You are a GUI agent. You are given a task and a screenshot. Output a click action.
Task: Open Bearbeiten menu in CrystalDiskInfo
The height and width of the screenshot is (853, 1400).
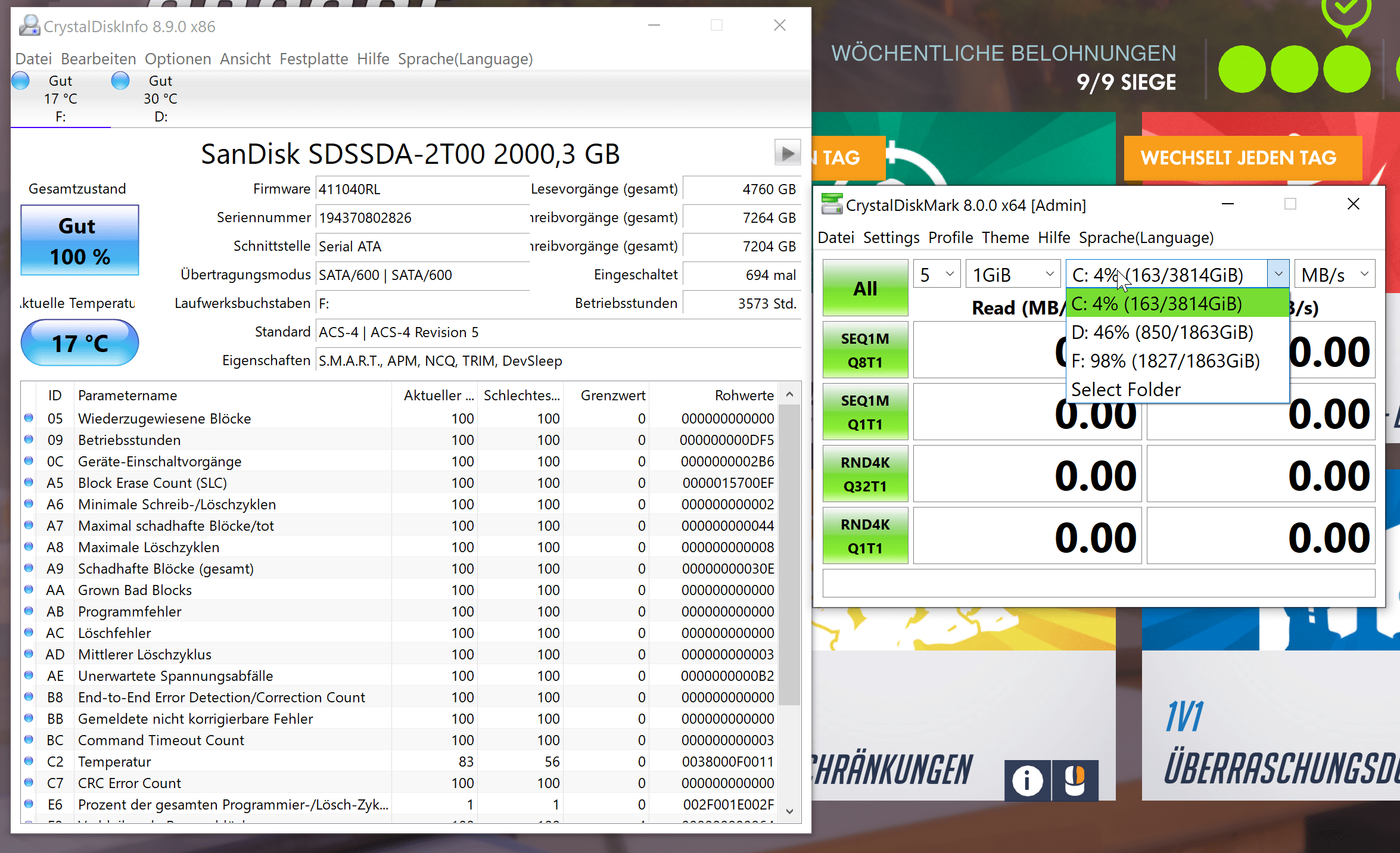[x=98, y=59]
